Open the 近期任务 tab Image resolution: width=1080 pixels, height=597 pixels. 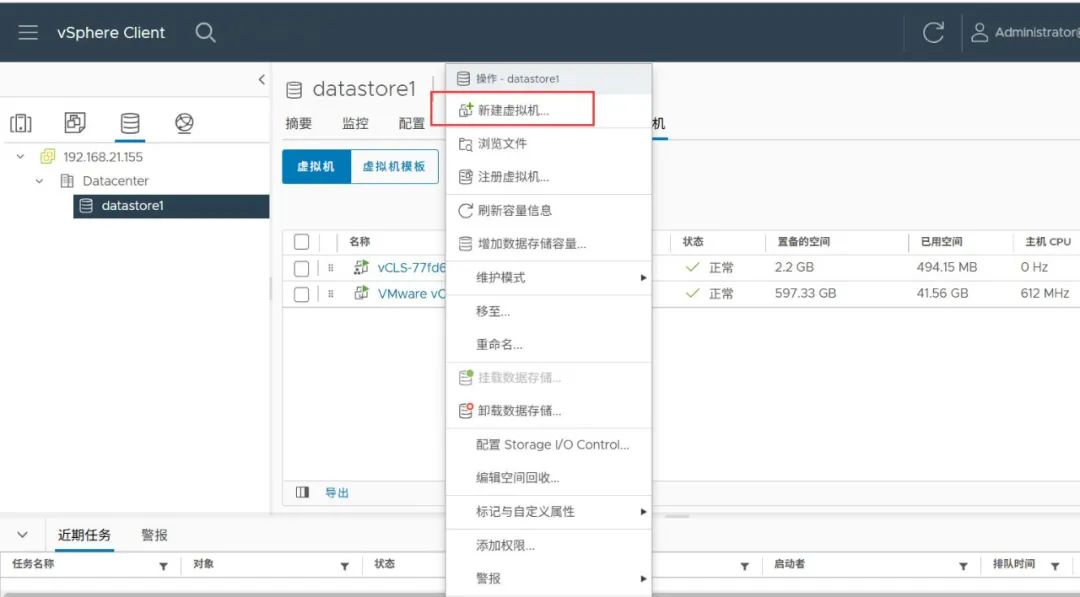(x=84, y=535)
